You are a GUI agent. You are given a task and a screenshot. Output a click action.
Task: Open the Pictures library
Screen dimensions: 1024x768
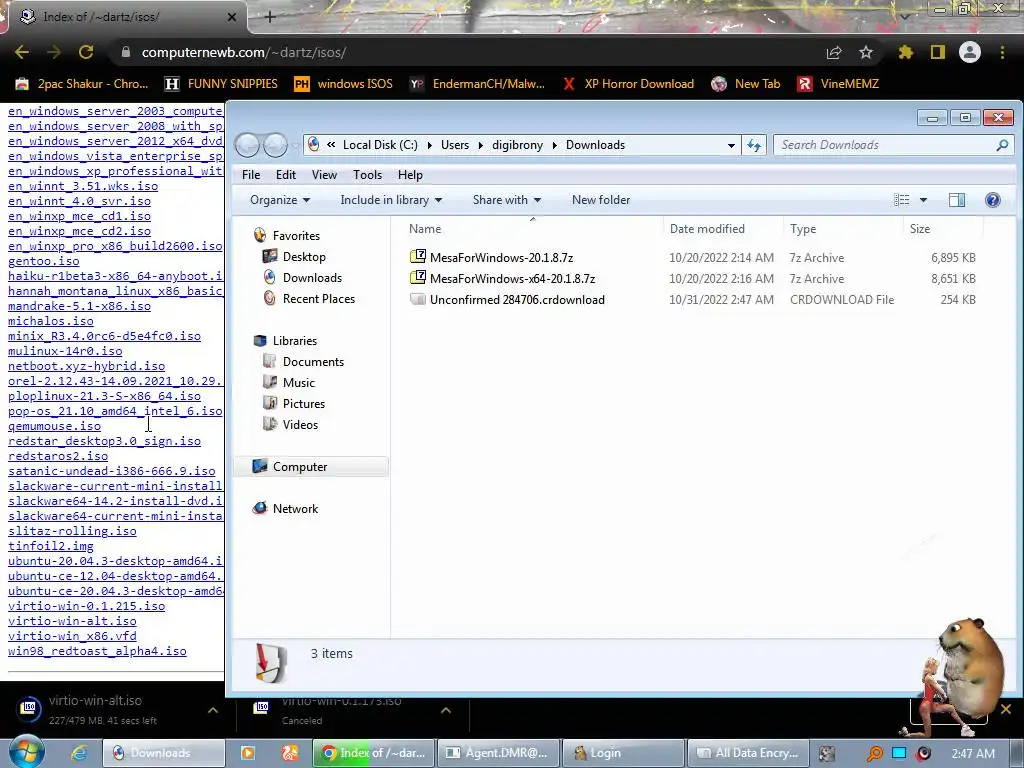(x=304, y=404)
